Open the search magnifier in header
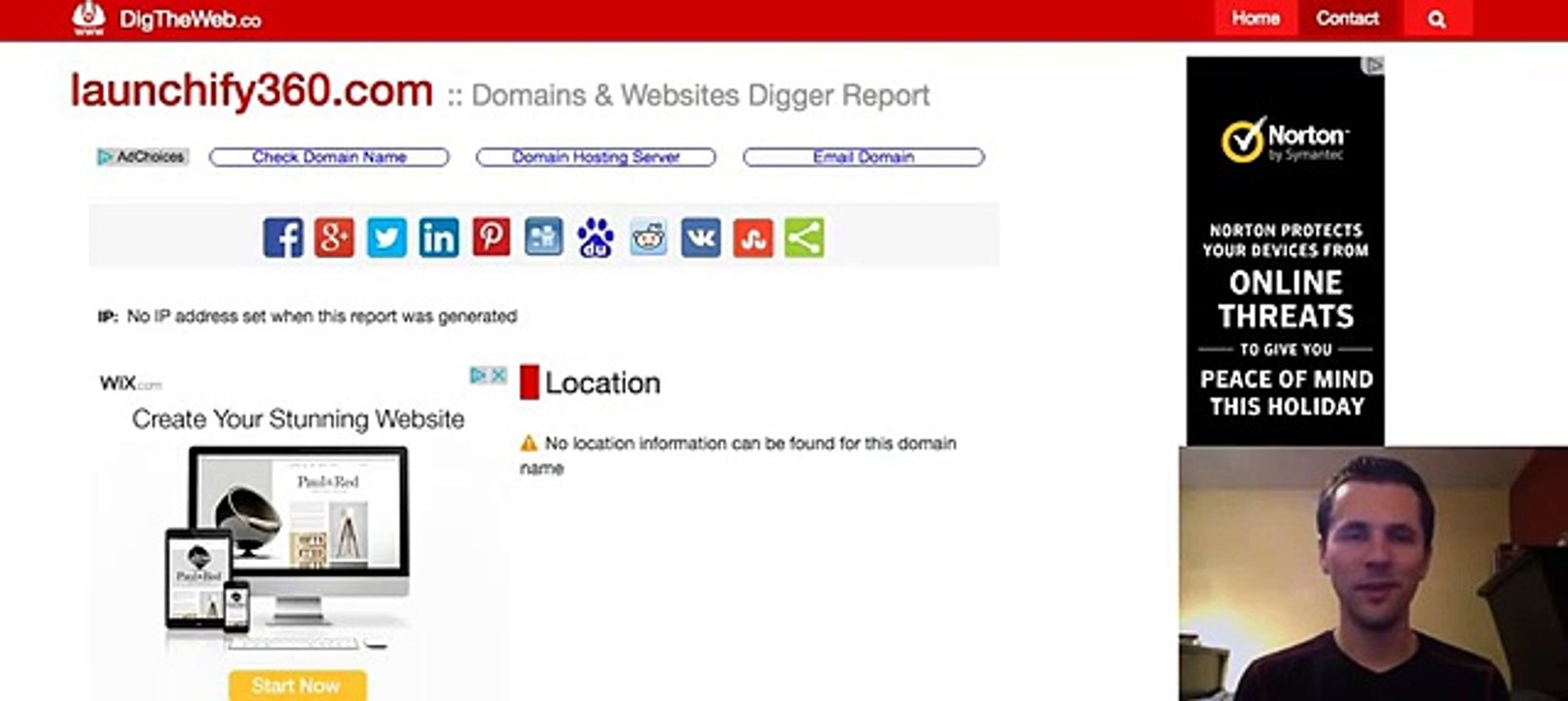The height and width of the screenshot is (701, 1568). click(1437, 18)
